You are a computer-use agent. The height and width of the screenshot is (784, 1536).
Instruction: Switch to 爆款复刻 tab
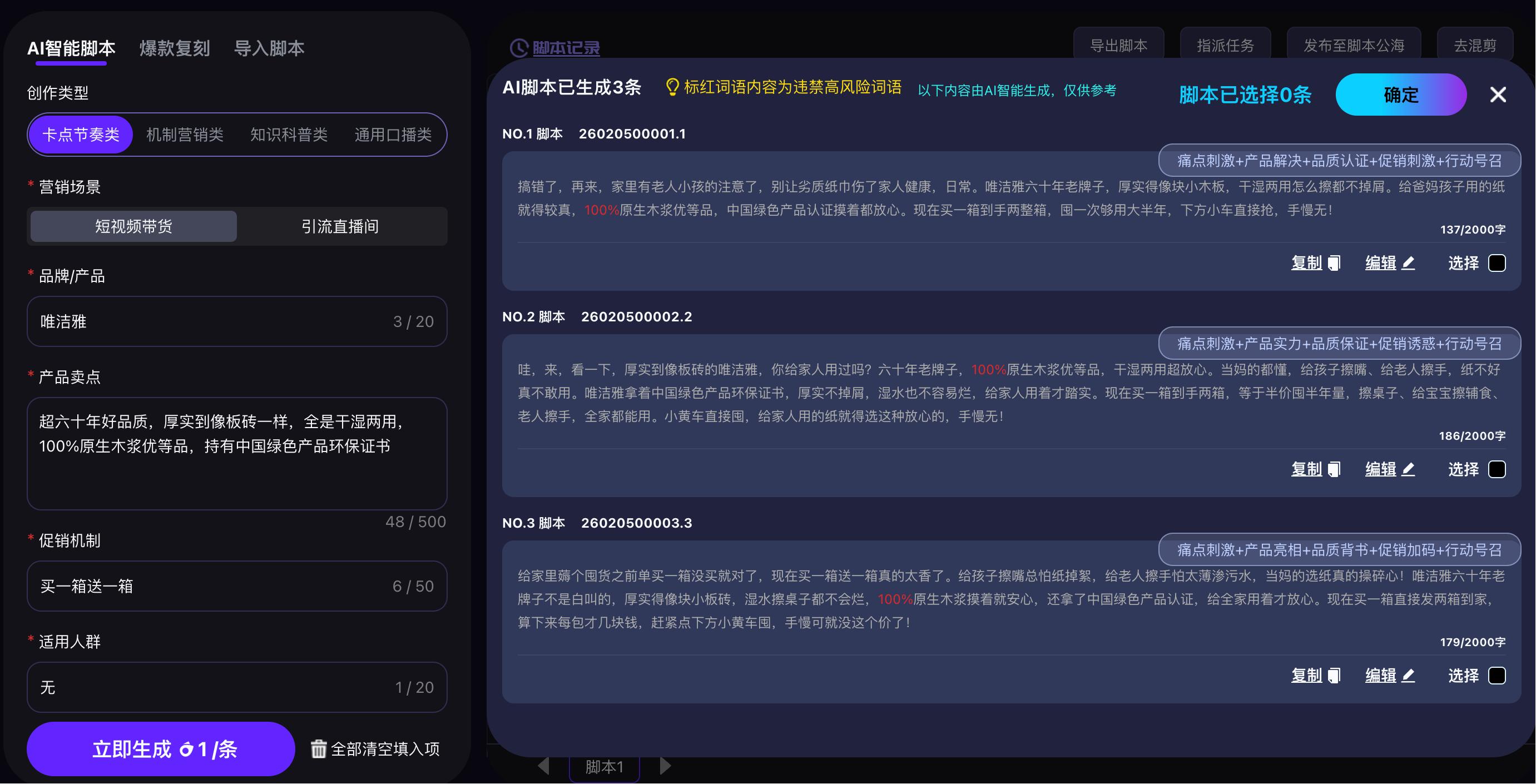pyautogui.click(x=174, y=48)
